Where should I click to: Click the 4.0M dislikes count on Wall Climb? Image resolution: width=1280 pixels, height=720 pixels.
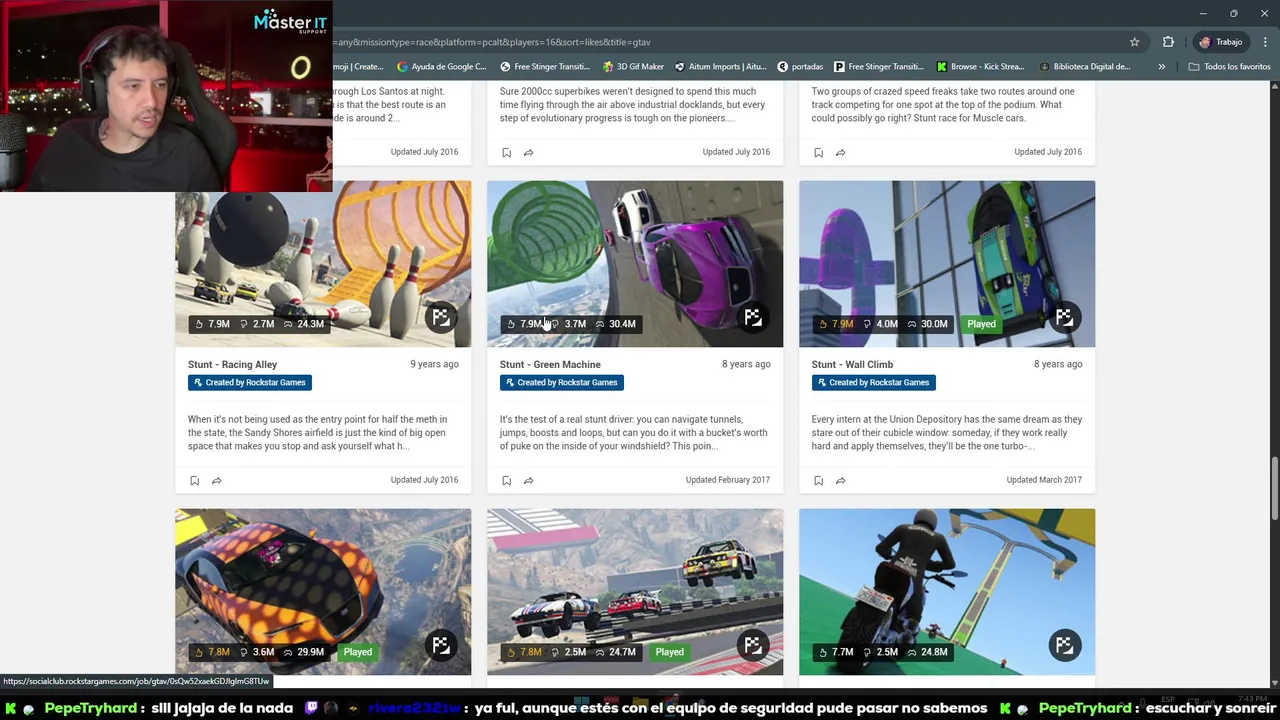pyautogui.click(x=880, y=324)
